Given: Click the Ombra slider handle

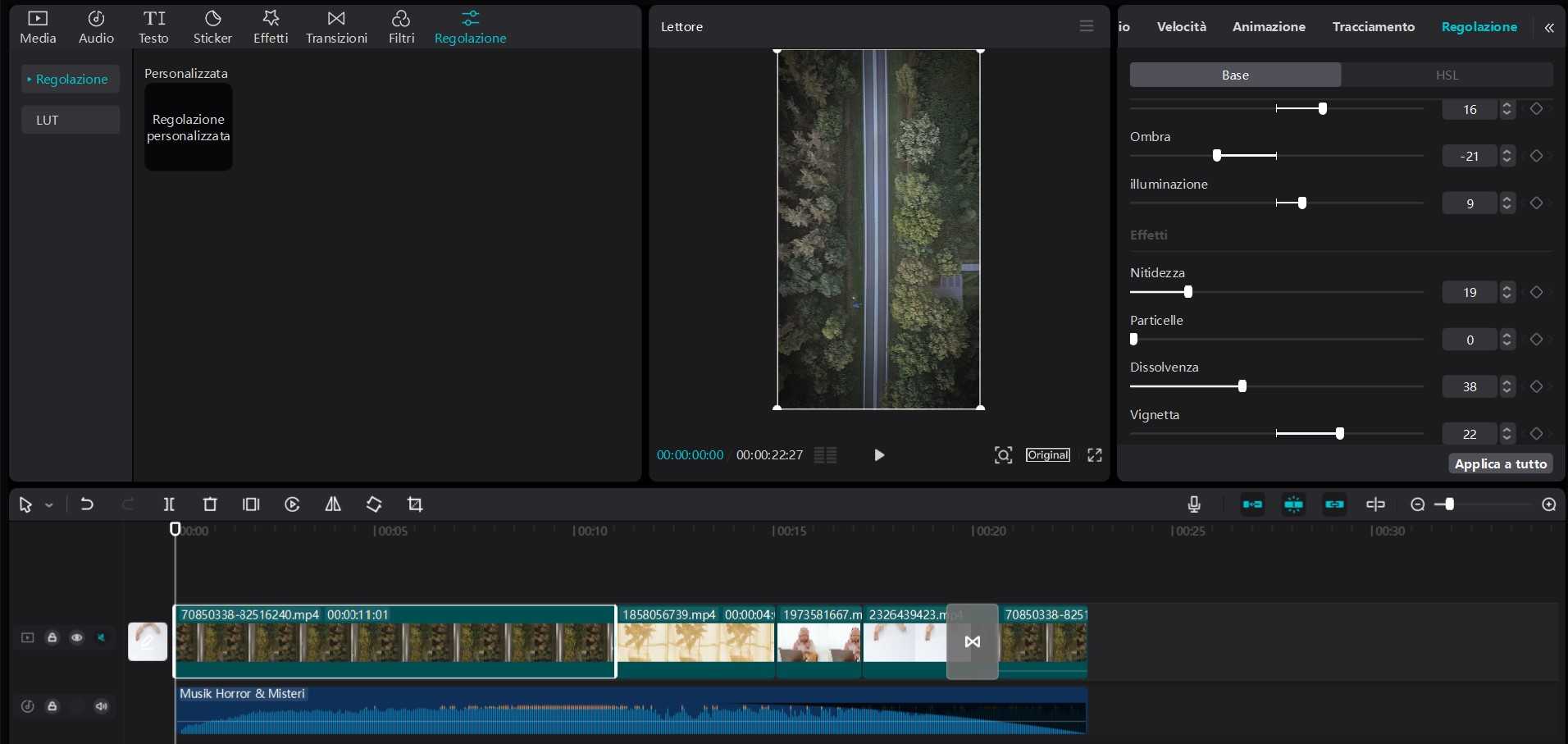Looking at the screenshot, I should click(x=1217, y=155).
